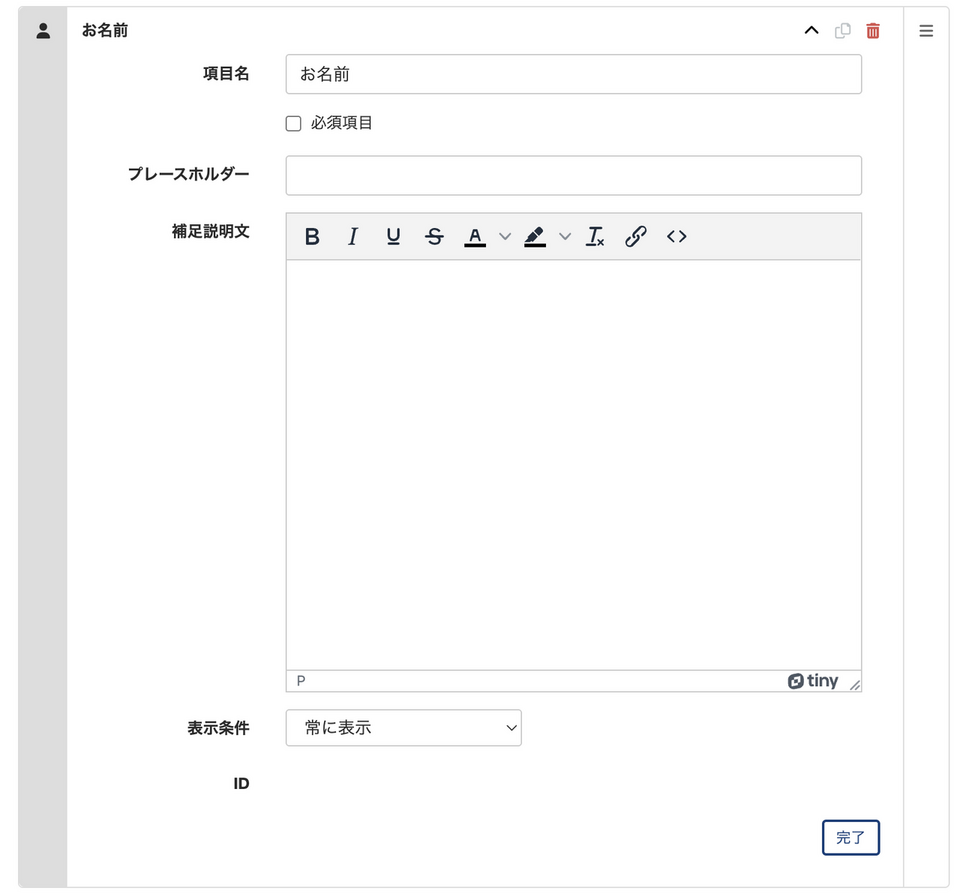Open the 表示条件 dropdown
The image size is (960, 894).
pos(403,728)
